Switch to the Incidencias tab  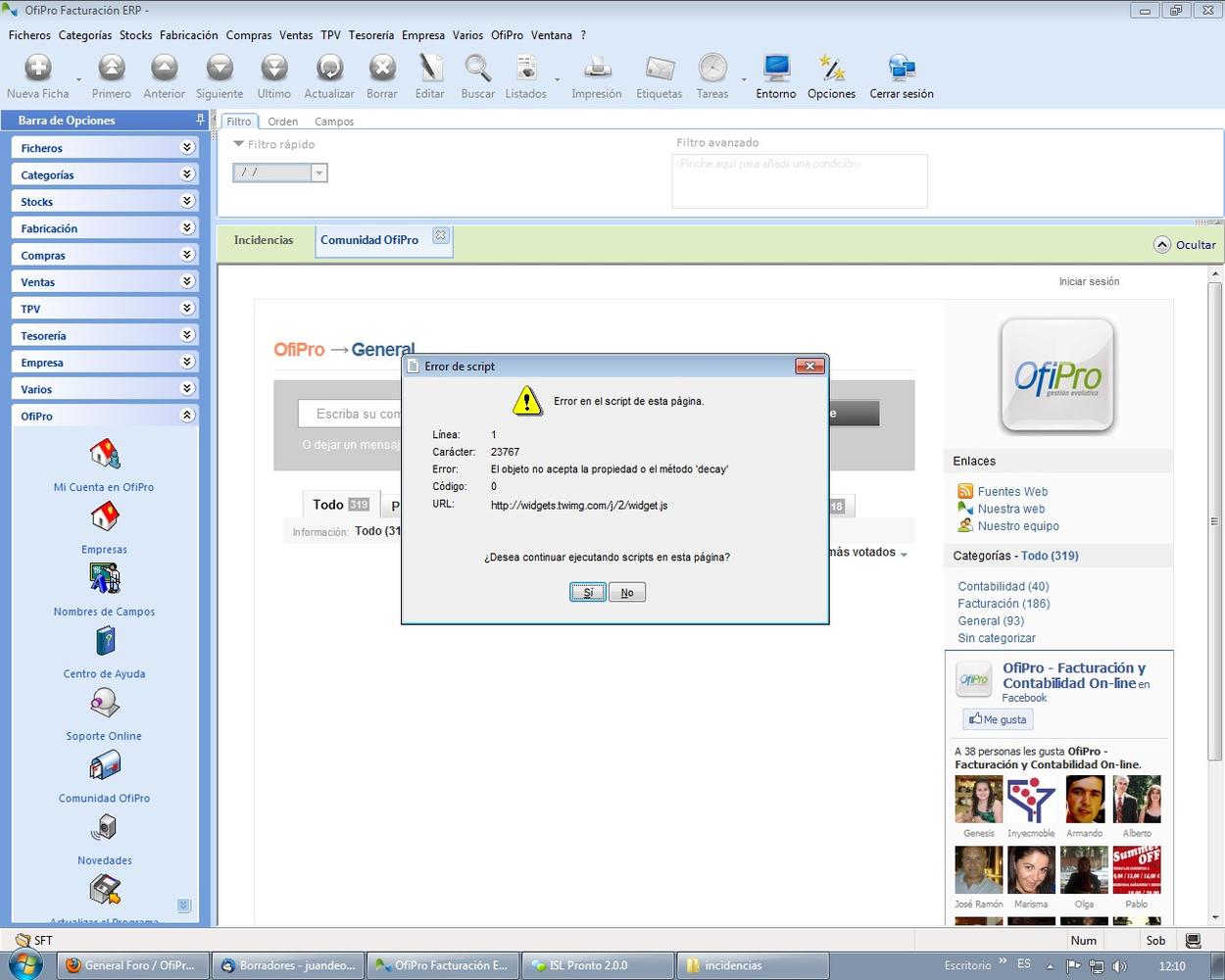tap(264, 240)
